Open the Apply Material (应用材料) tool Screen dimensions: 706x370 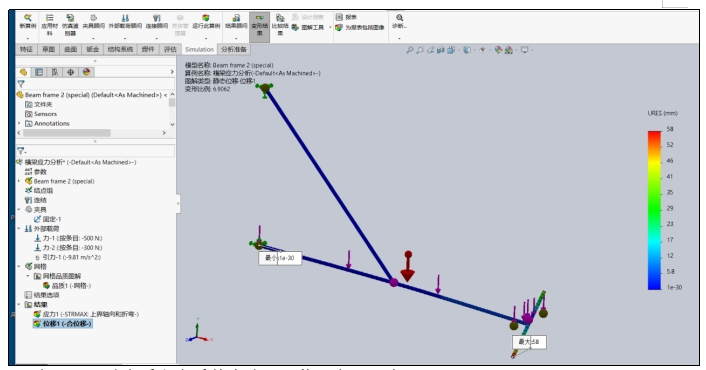click(x=50, y=25)
